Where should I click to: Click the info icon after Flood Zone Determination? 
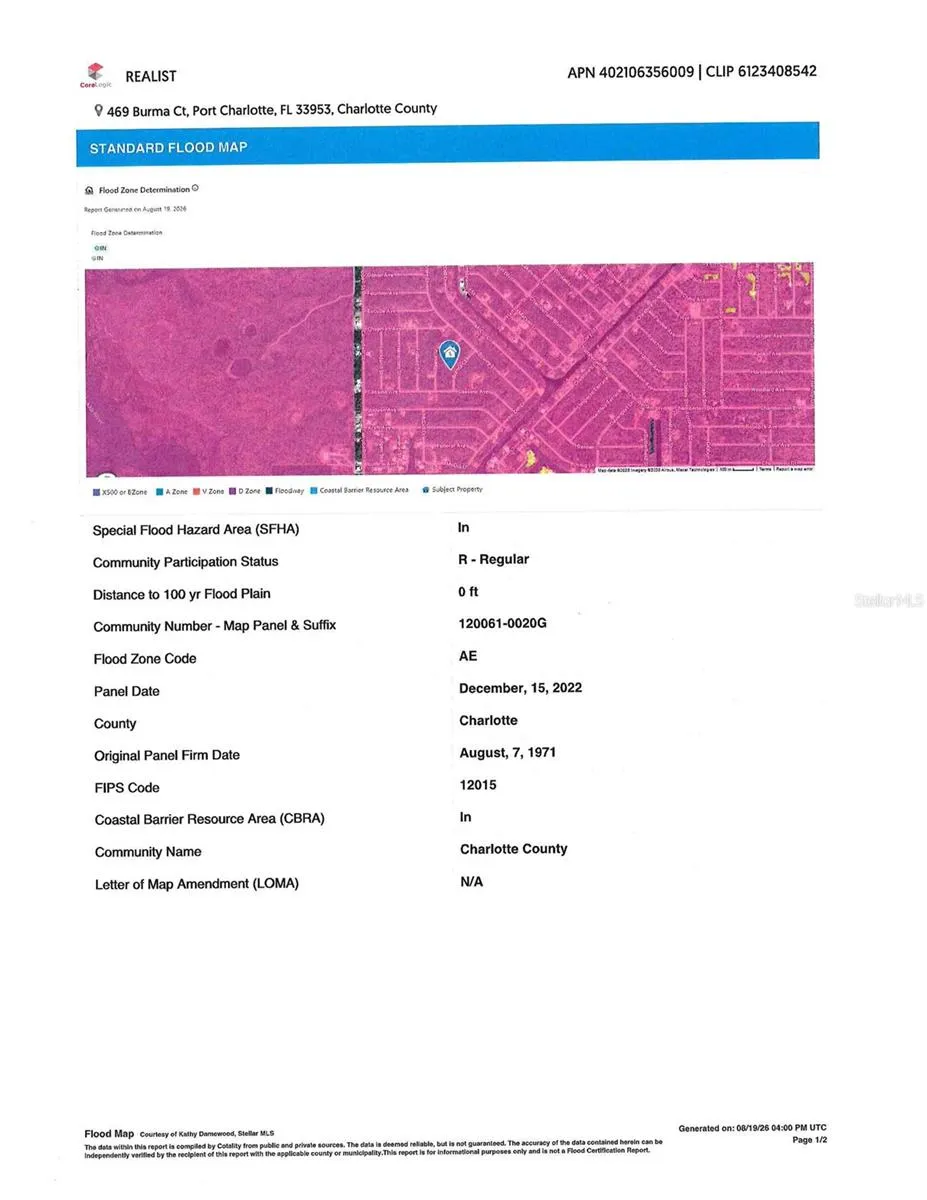coord(195,188)
